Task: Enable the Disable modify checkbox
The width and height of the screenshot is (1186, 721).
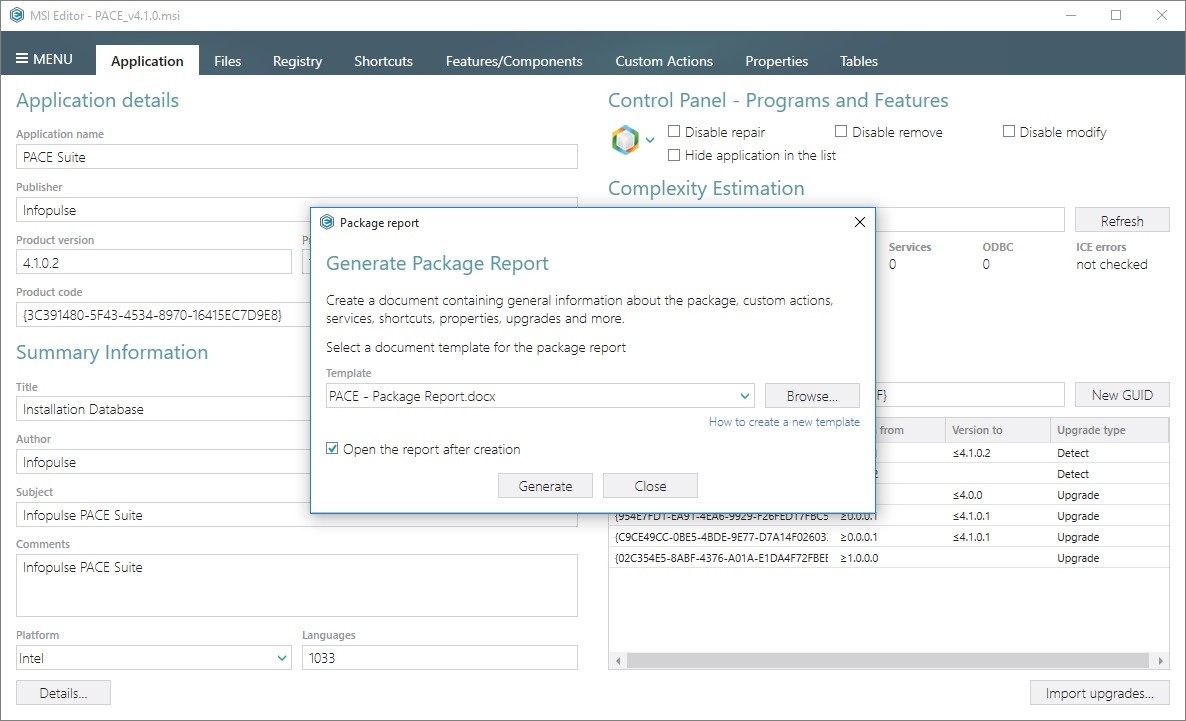Action: coord(1008,132)
